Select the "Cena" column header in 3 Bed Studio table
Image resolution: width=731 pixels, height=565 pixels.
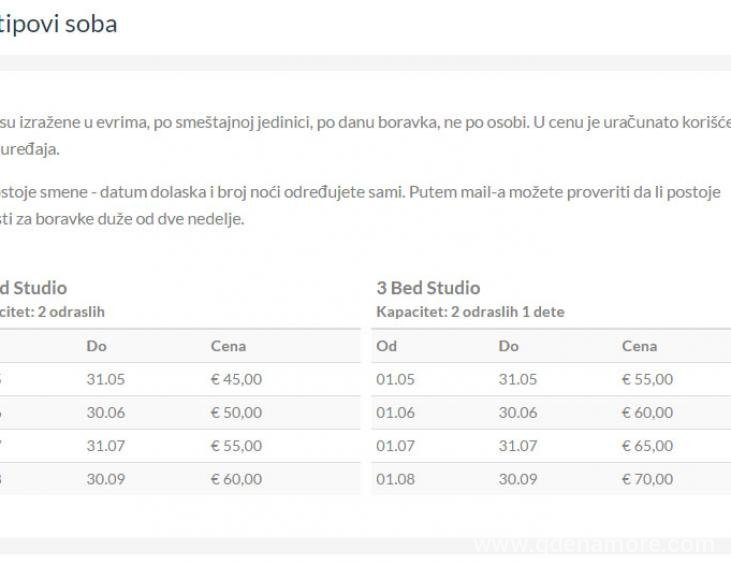click(x=639, y=346)
